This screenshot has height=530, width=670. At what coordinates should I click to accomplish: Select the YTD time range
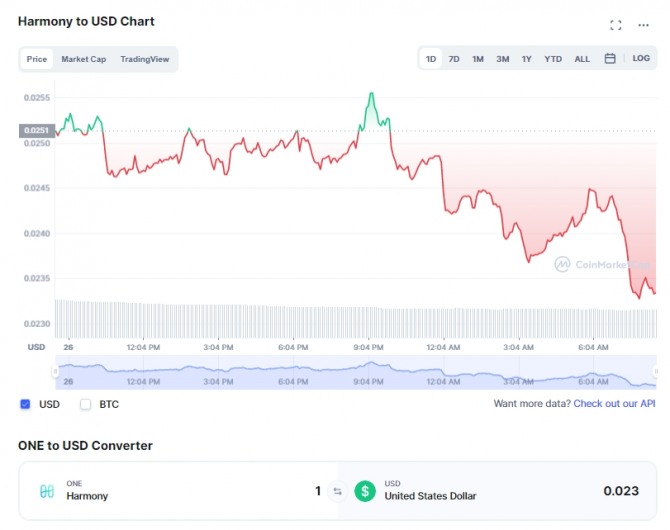[x=553, y=59]
